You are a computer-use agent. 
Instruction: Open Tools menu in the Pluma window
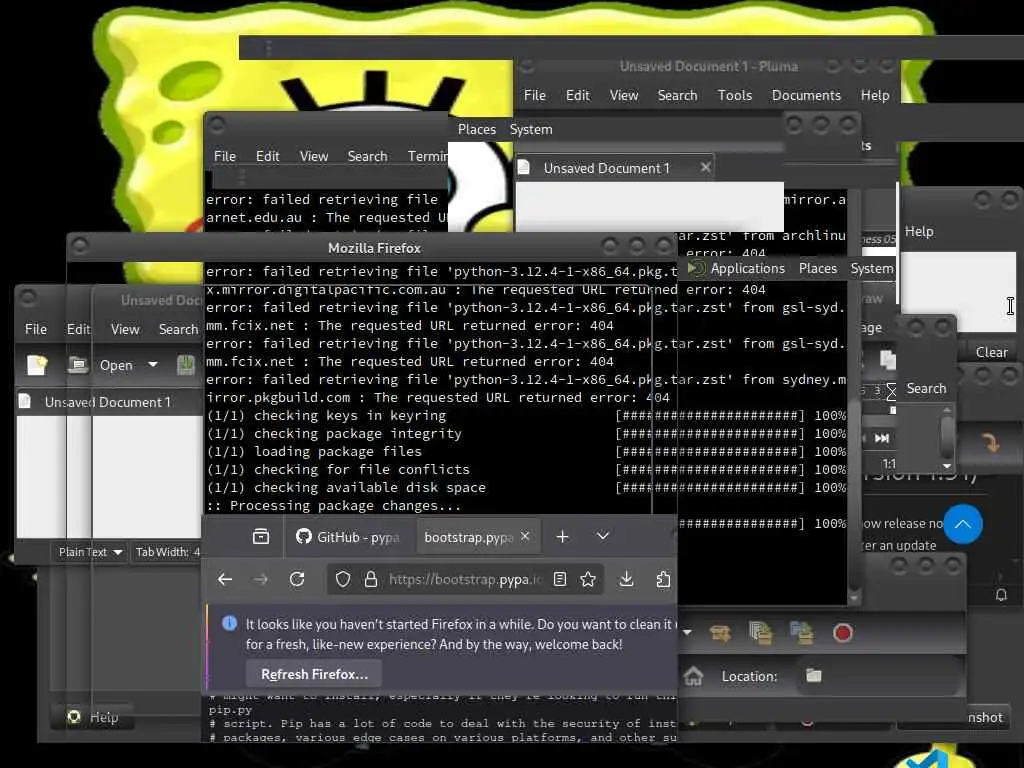(735, 95)
